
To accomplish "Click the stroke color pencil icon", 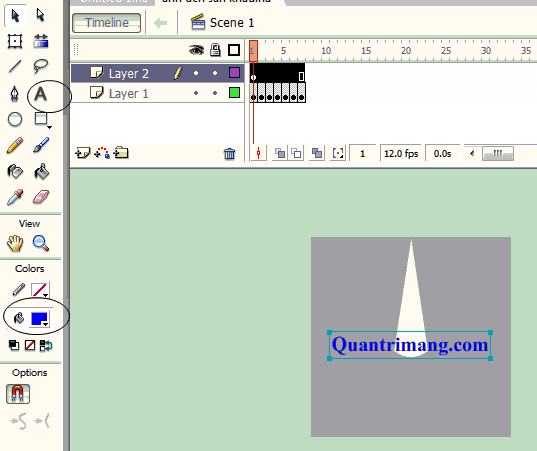I will [x=18, y=290].
